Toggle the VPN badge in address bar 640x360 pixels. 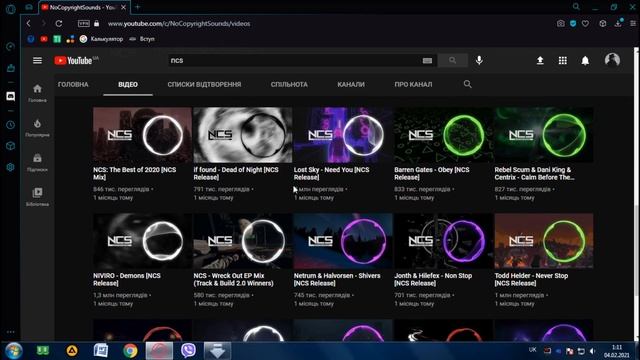coord(84,23)
